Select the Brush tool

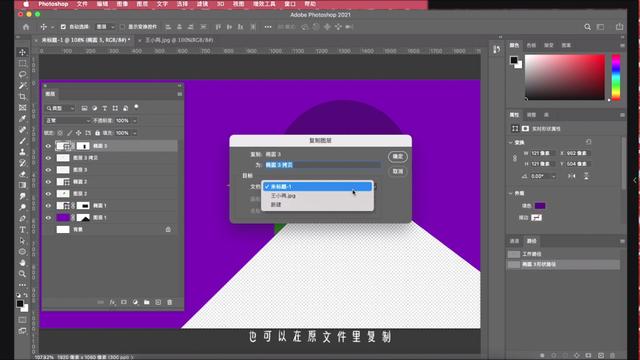(x=22, y=141)
